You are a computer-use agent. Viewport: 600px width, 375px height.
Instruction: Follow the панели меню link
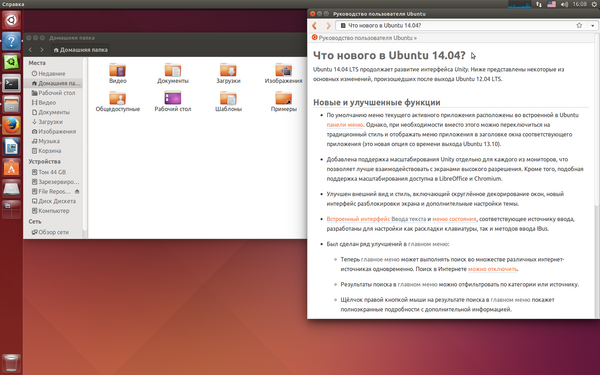(345, 125)
